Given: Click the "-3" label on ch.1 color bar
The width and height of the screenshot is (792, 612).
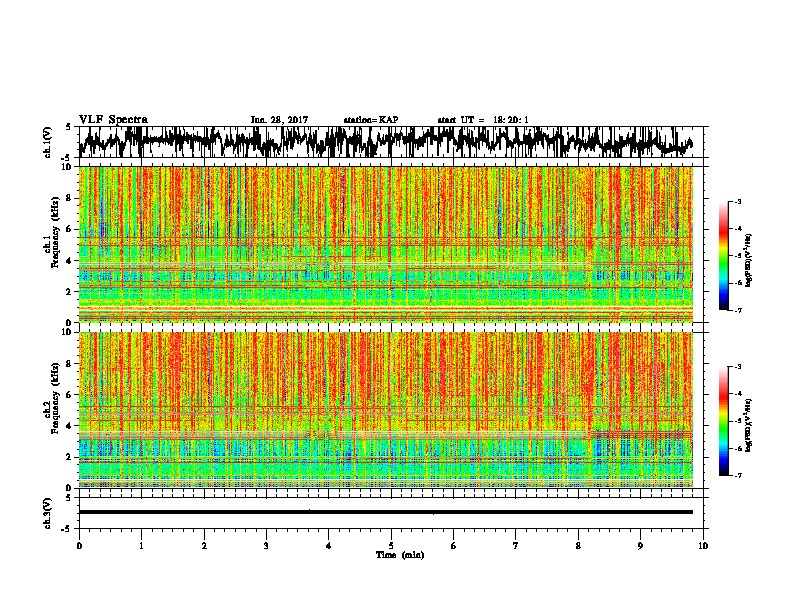Looking at the screenshot, I should (737, 202).
